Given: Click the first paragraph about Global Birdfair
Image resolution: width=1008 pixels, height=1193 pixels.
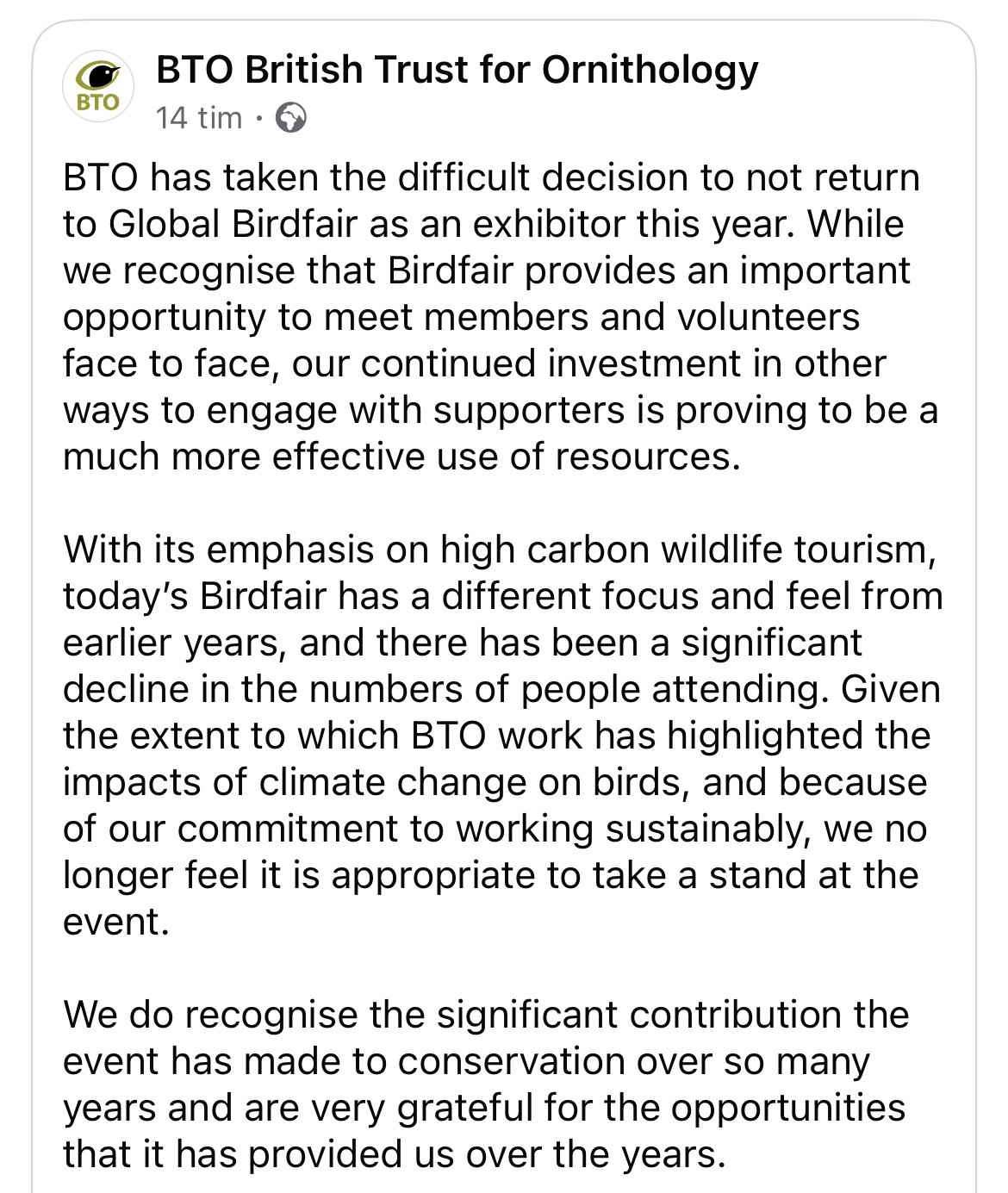Looking at the screenshot, I should [x=491, y=317].
